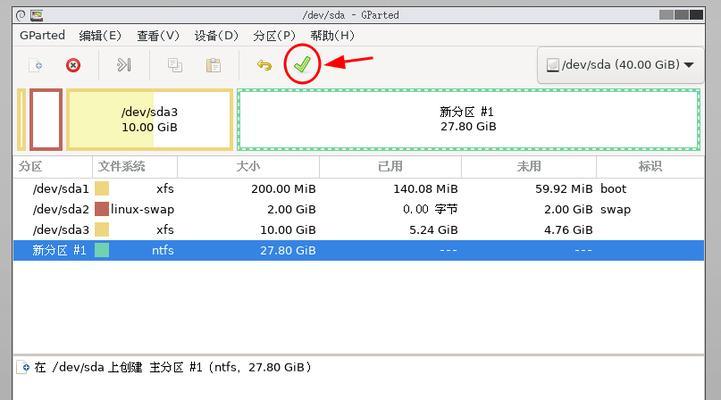The height and width of the screenshot is (400, 721).
Task: Click the 标识 column header
Action: point(650,166)
